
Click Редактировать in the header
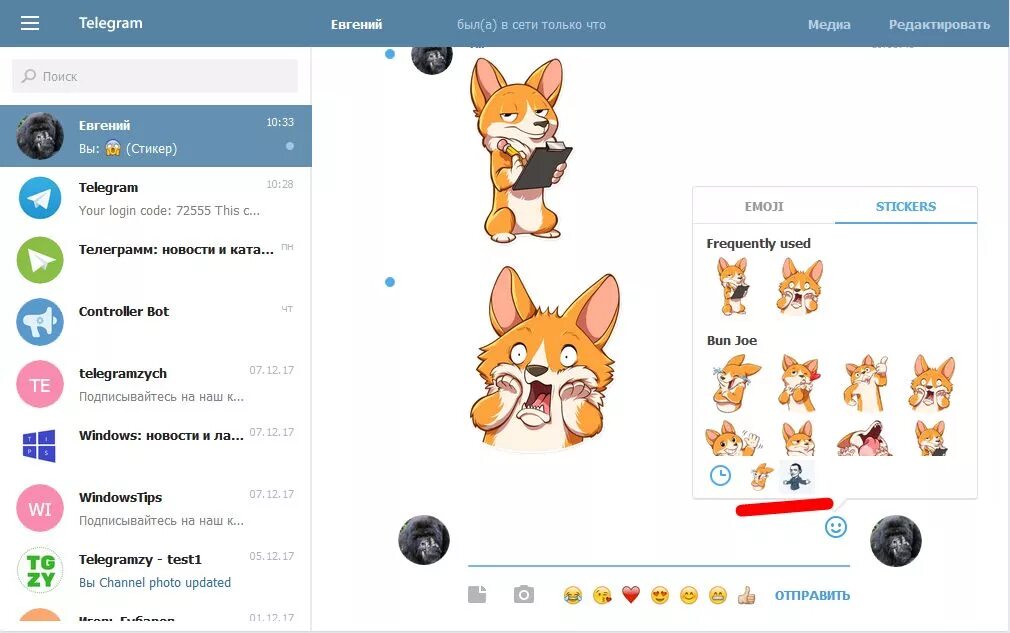[939, 24]
